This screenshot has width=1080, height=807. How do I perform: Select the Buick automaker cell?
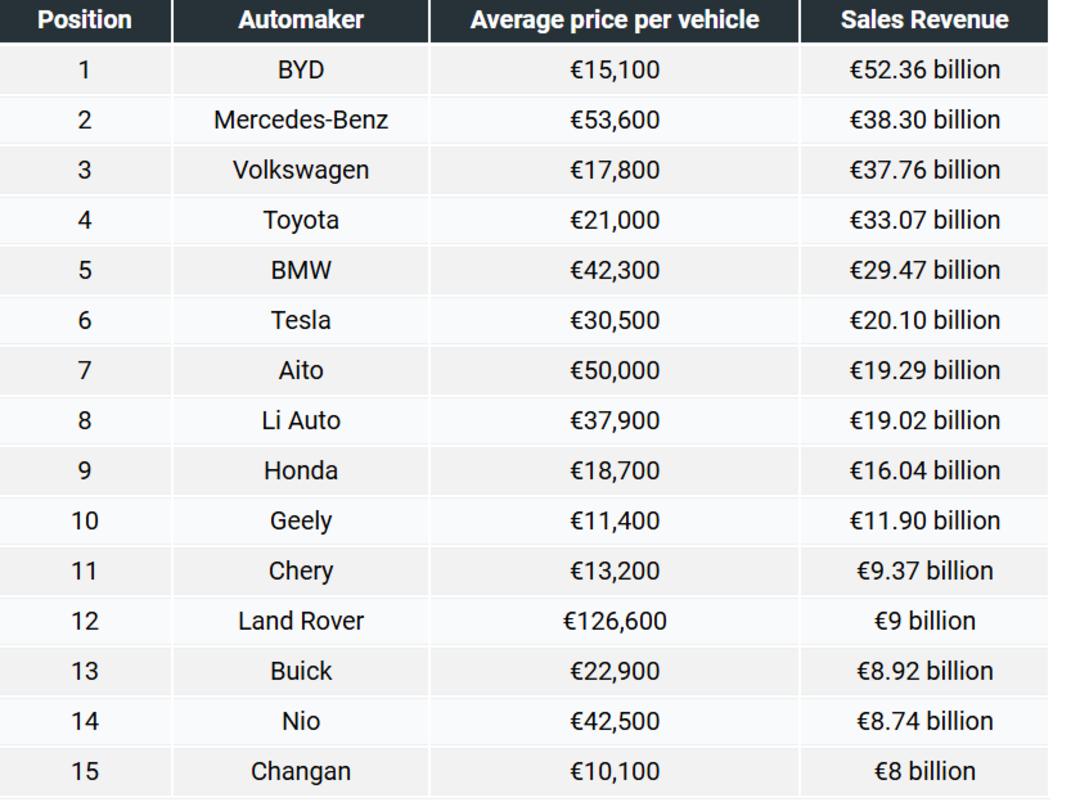click(x=301, y=671)
